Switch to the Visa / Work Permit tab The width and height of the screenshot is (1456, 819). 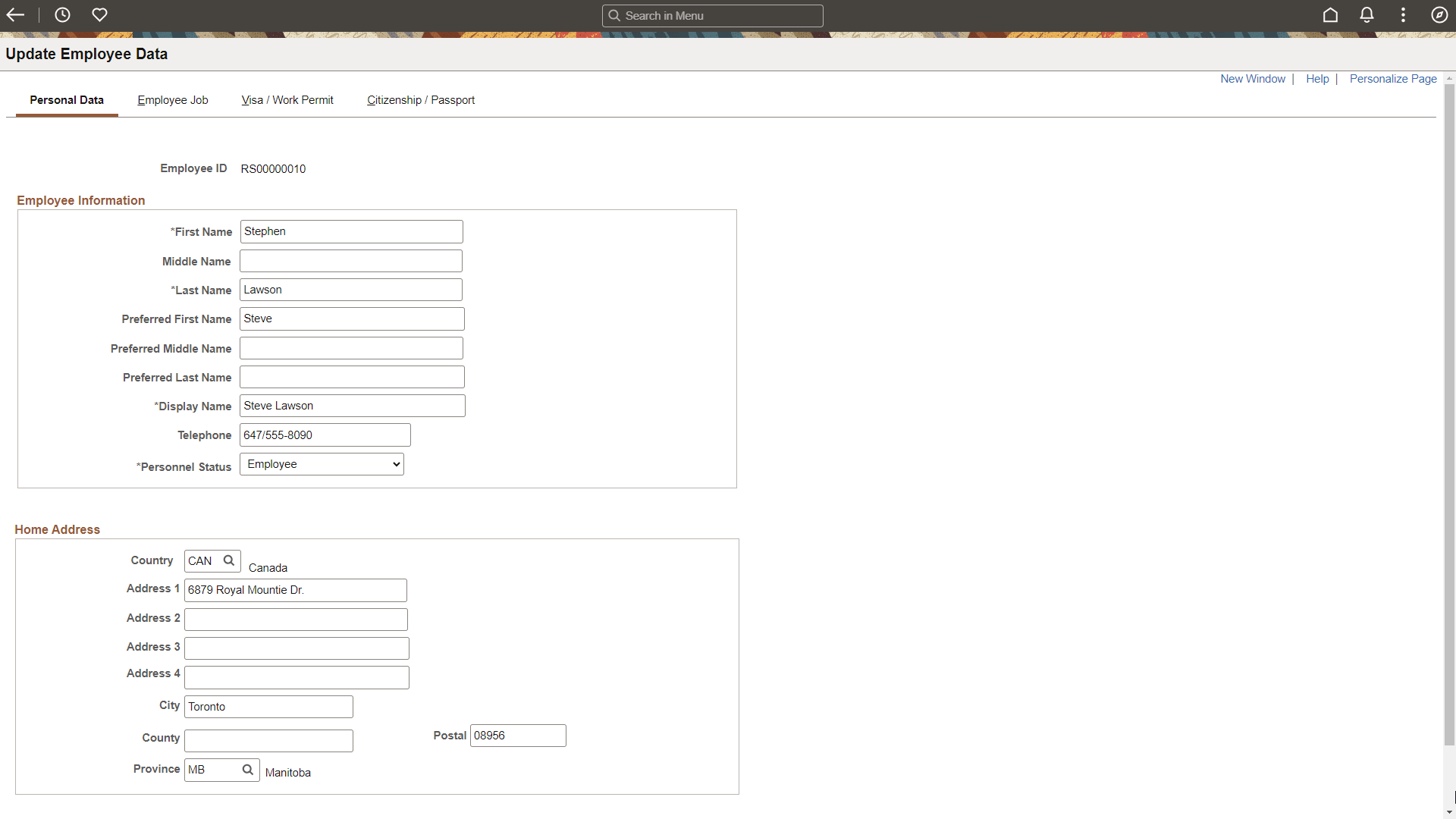[x=287, y=99]
